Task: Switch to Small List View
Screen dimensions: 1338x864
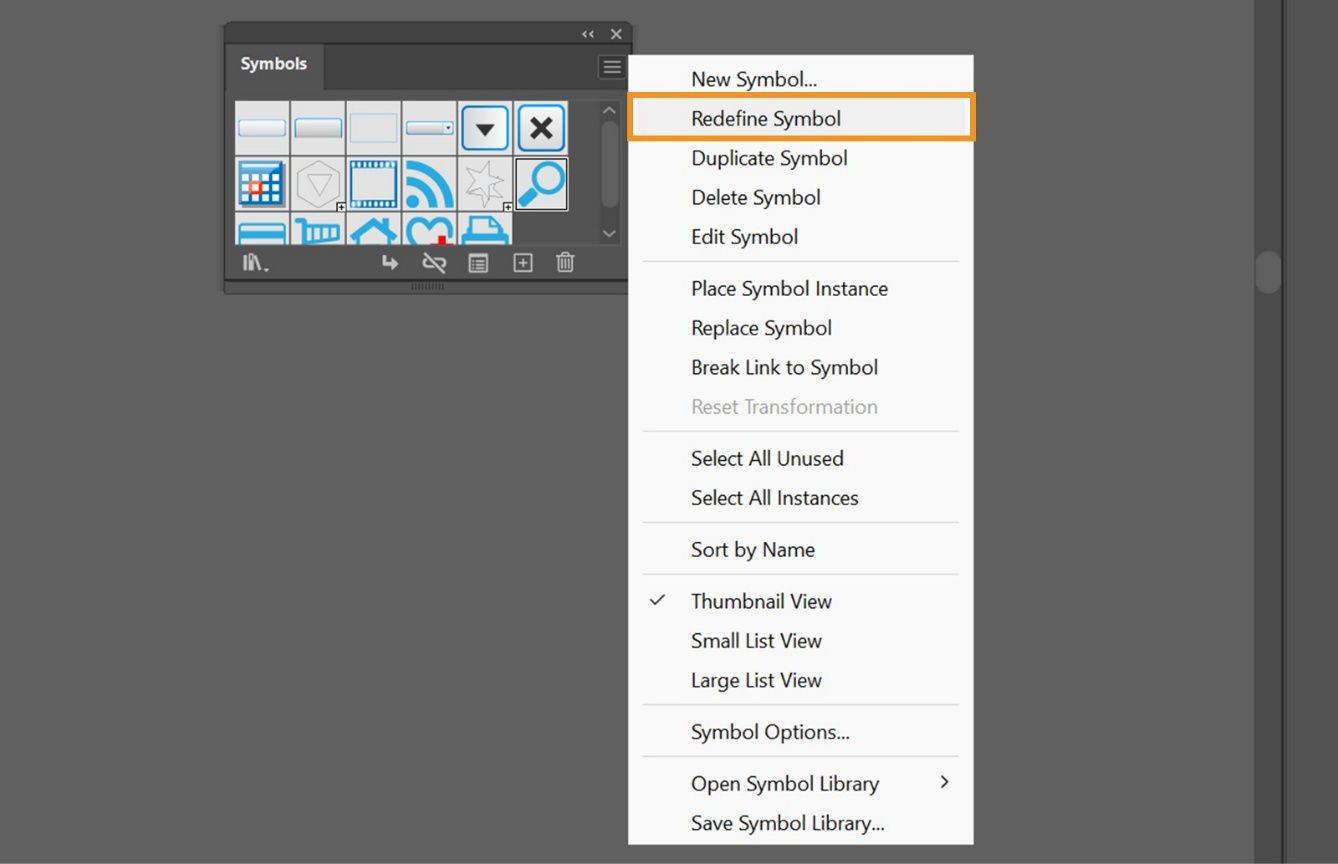Action: pos(756,641)
